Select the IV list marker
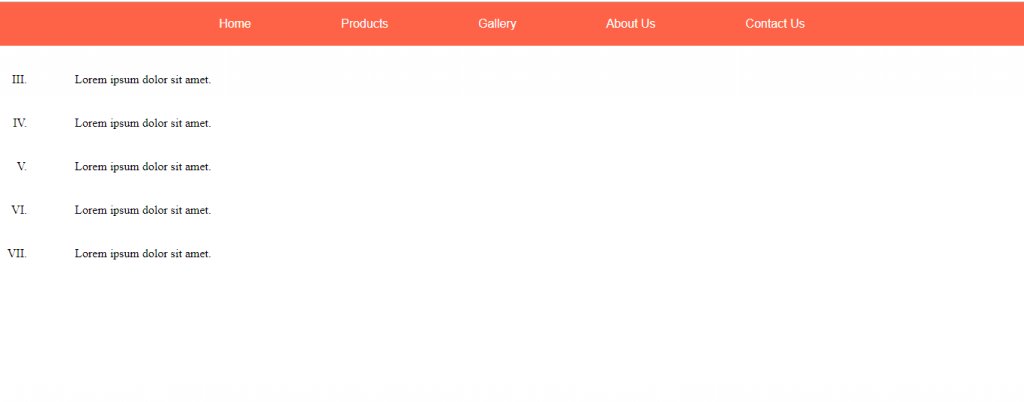Image resolution: width=1024 pixels, height=402 pixels. 20,123
